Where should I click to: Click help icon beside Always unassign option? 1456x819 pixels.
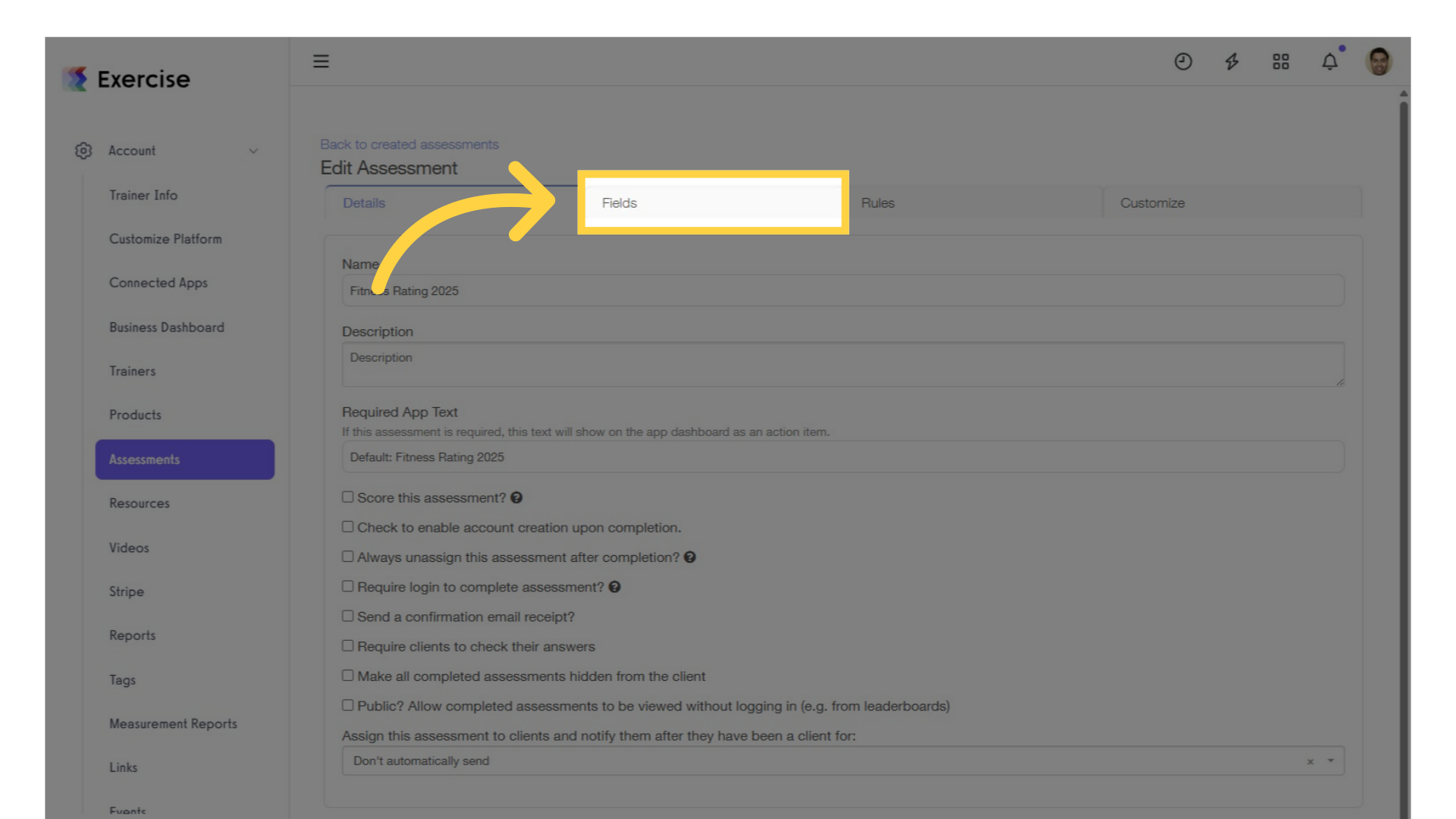click(x=690, y=557)
